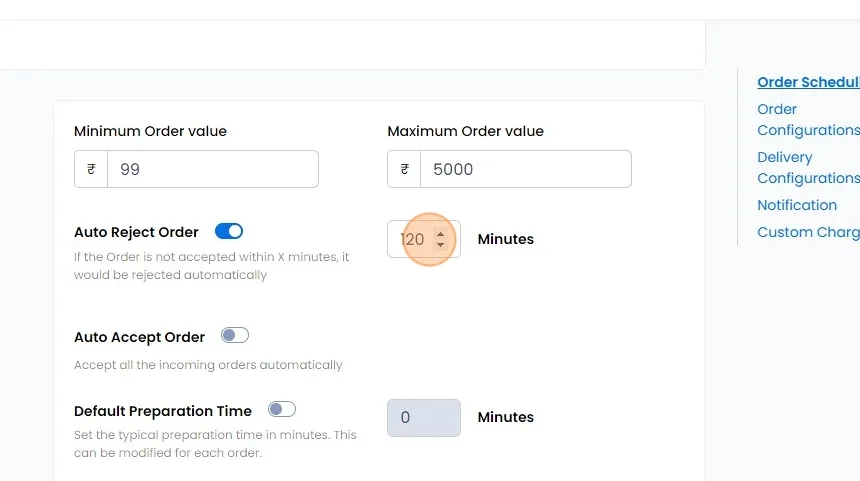Increase Auto Reject minutes with up arrow

[x=440, y=234]
